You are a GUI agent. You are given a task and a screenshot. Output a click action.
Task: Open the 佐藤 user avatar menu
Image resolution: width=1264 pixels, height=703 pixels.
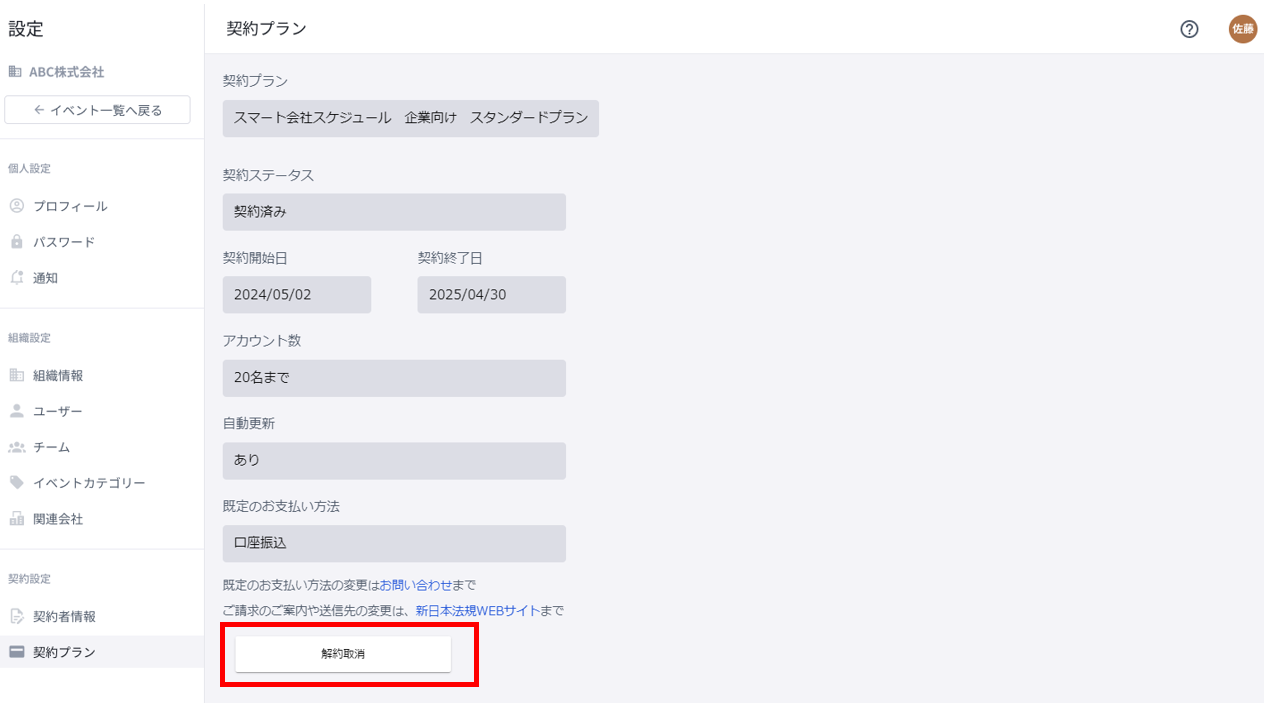pyautogui.click(x=1242, y=29)
